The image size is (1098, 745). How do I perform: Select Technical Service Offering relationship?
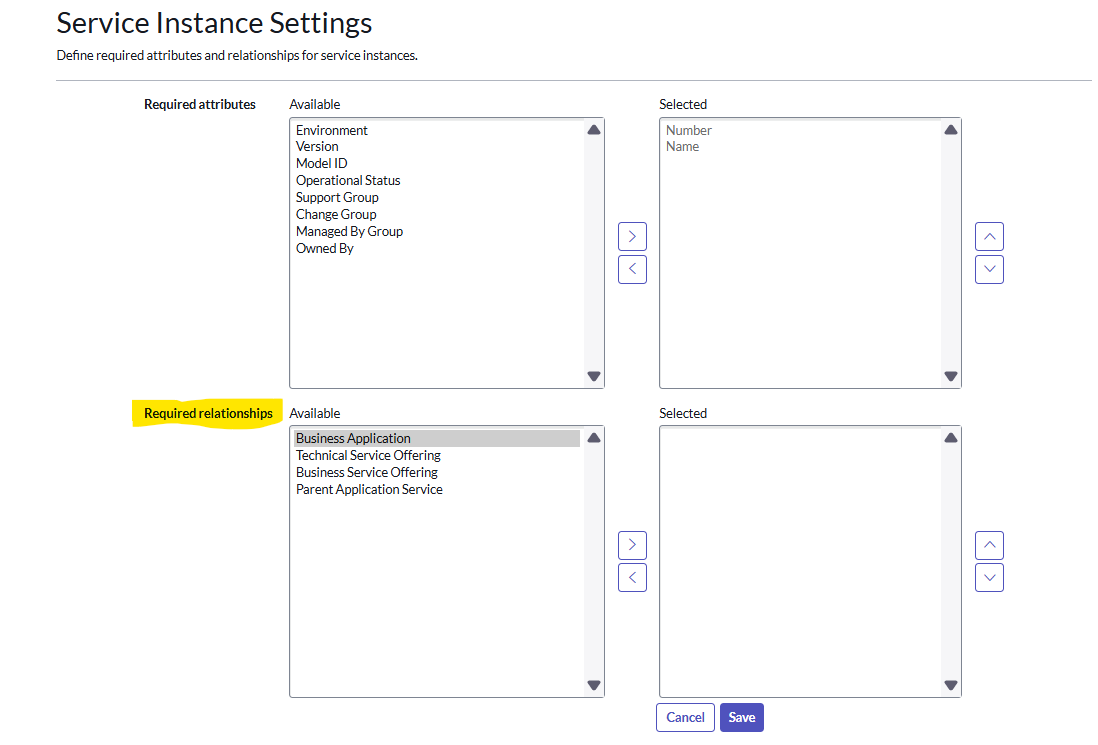[368, 455]
